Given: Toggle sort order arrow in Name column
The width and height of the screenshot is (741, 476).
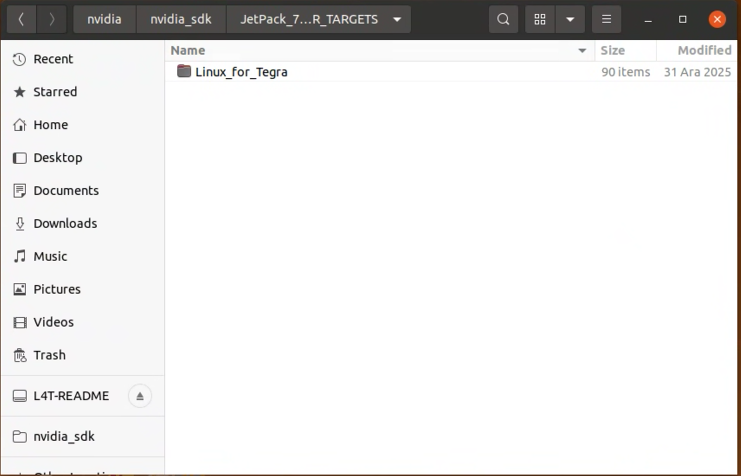Looking at the screenshot, I should coord(582,51).
